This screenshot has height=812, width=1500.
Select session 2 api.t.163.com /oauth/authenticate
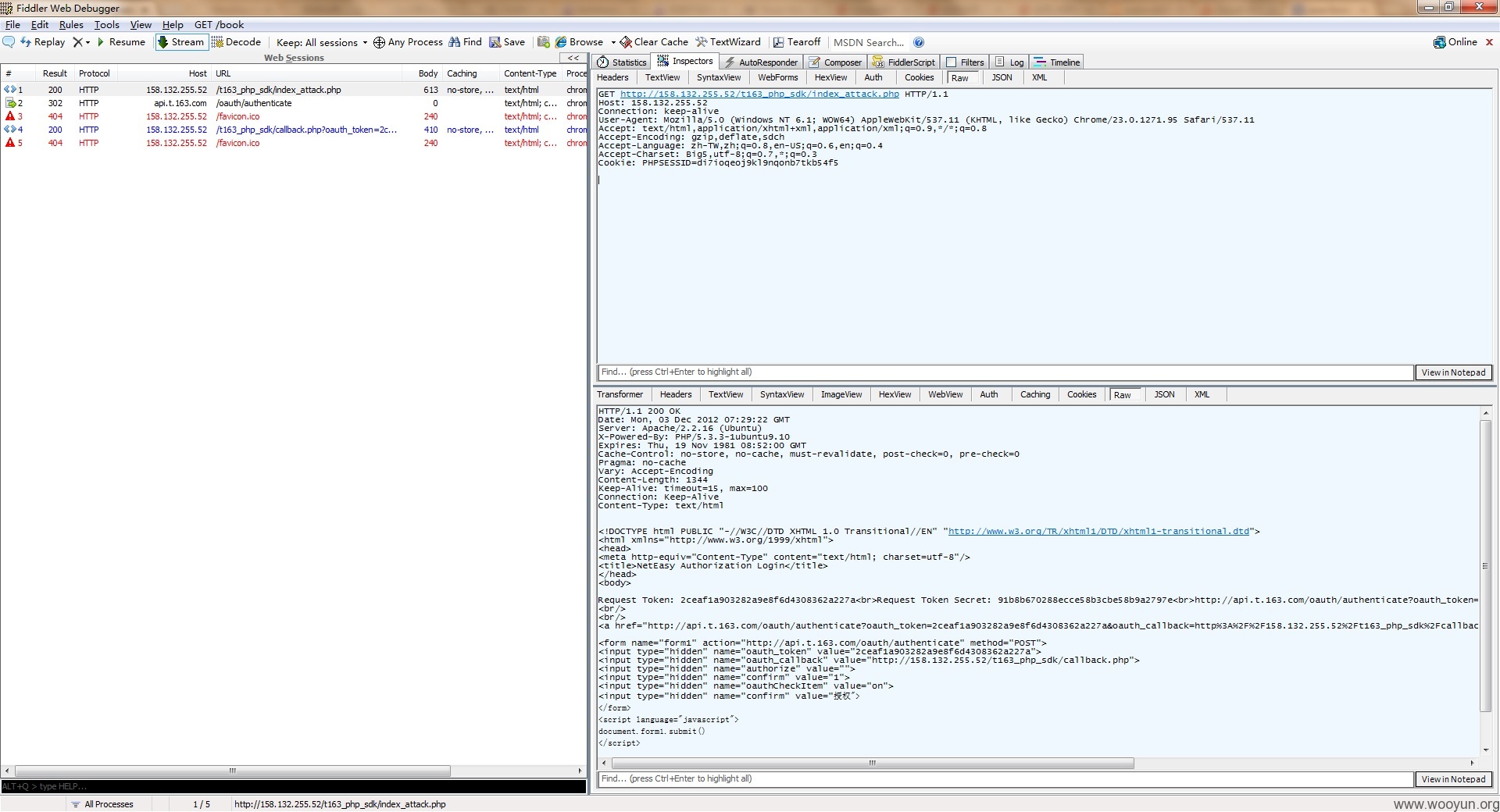[294, 103]
